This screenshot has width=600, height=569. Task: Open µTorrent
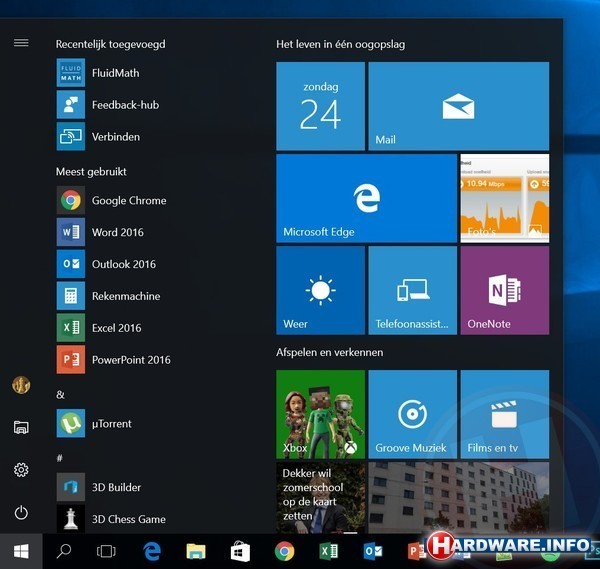[x=153, y=423]
